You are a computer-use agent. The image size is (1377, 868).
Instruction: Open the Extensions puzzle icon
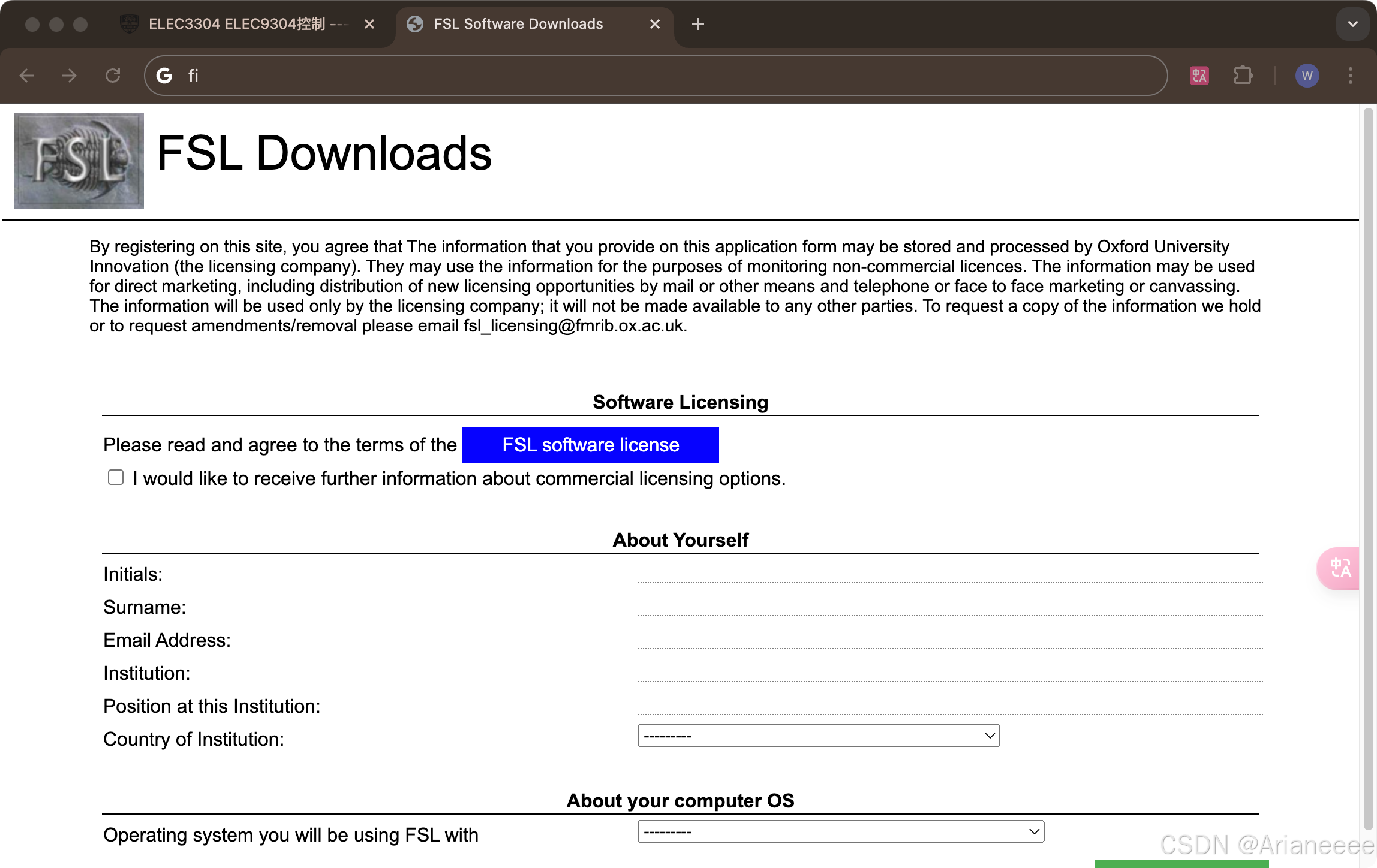[x=1243, y=76]
